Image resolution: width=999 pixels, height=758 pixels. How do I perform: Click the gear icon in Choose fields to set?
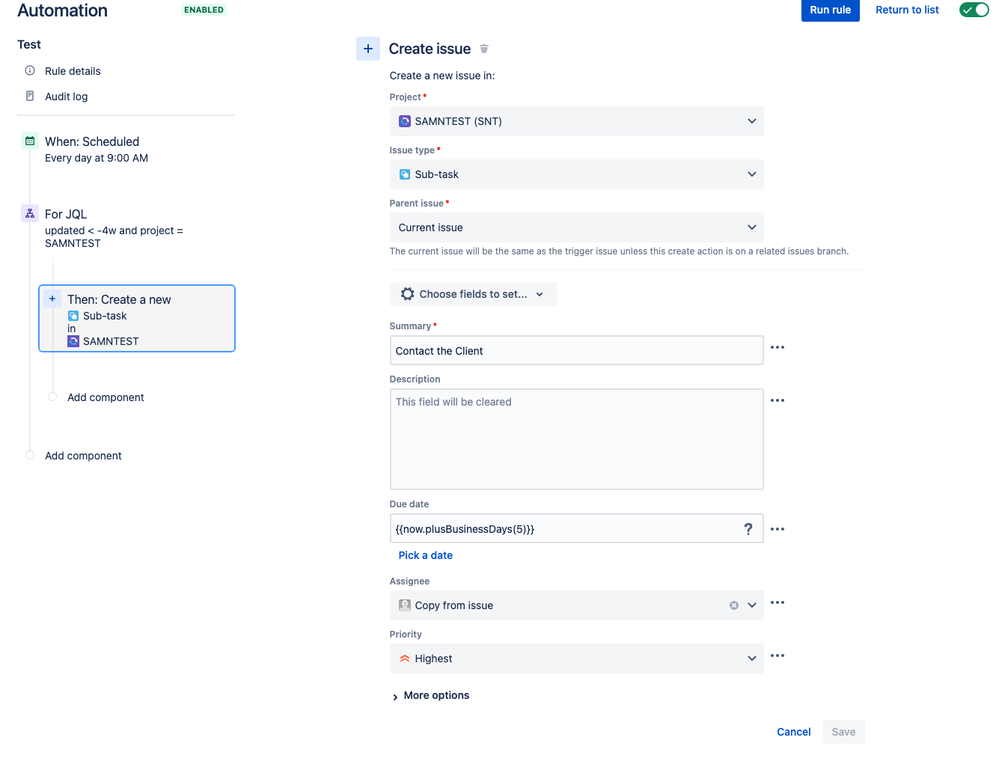pyautogui.click(x=407, y=294)
